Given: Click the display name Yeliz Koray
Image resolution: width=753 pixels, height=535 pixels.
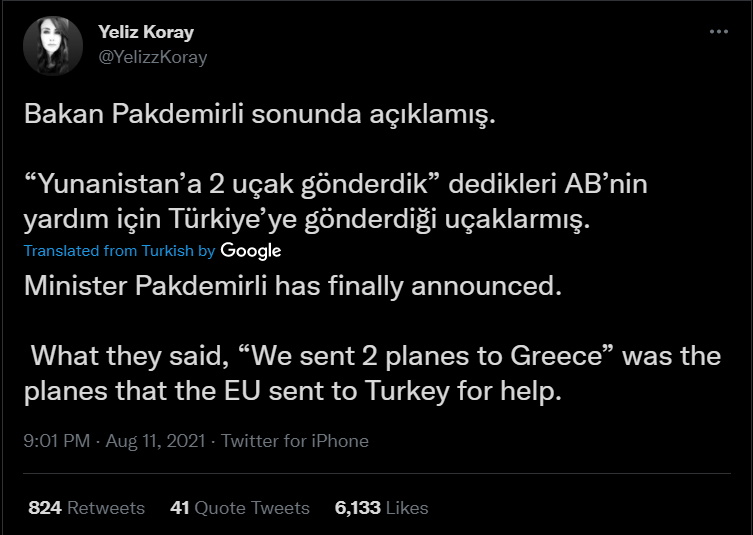Looking at the screenshot, I should coord(146,32).
